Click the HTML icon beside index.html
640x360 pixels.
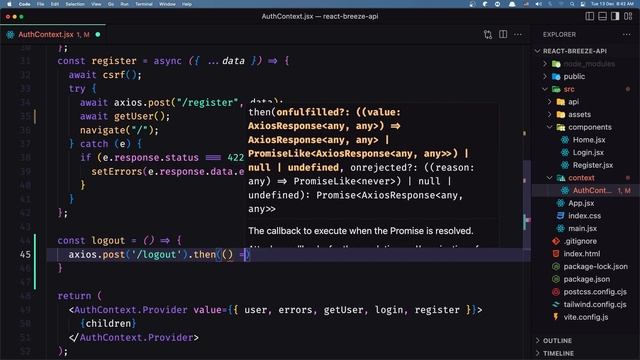[556, 253]
